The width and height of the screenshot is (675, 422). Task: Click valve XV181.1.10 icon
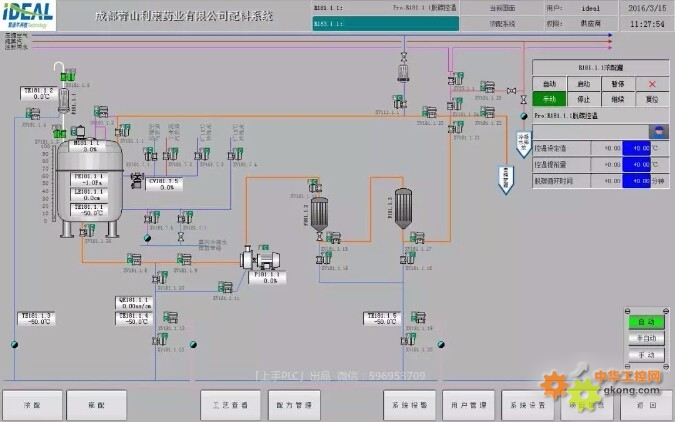(x=160, y=278)
